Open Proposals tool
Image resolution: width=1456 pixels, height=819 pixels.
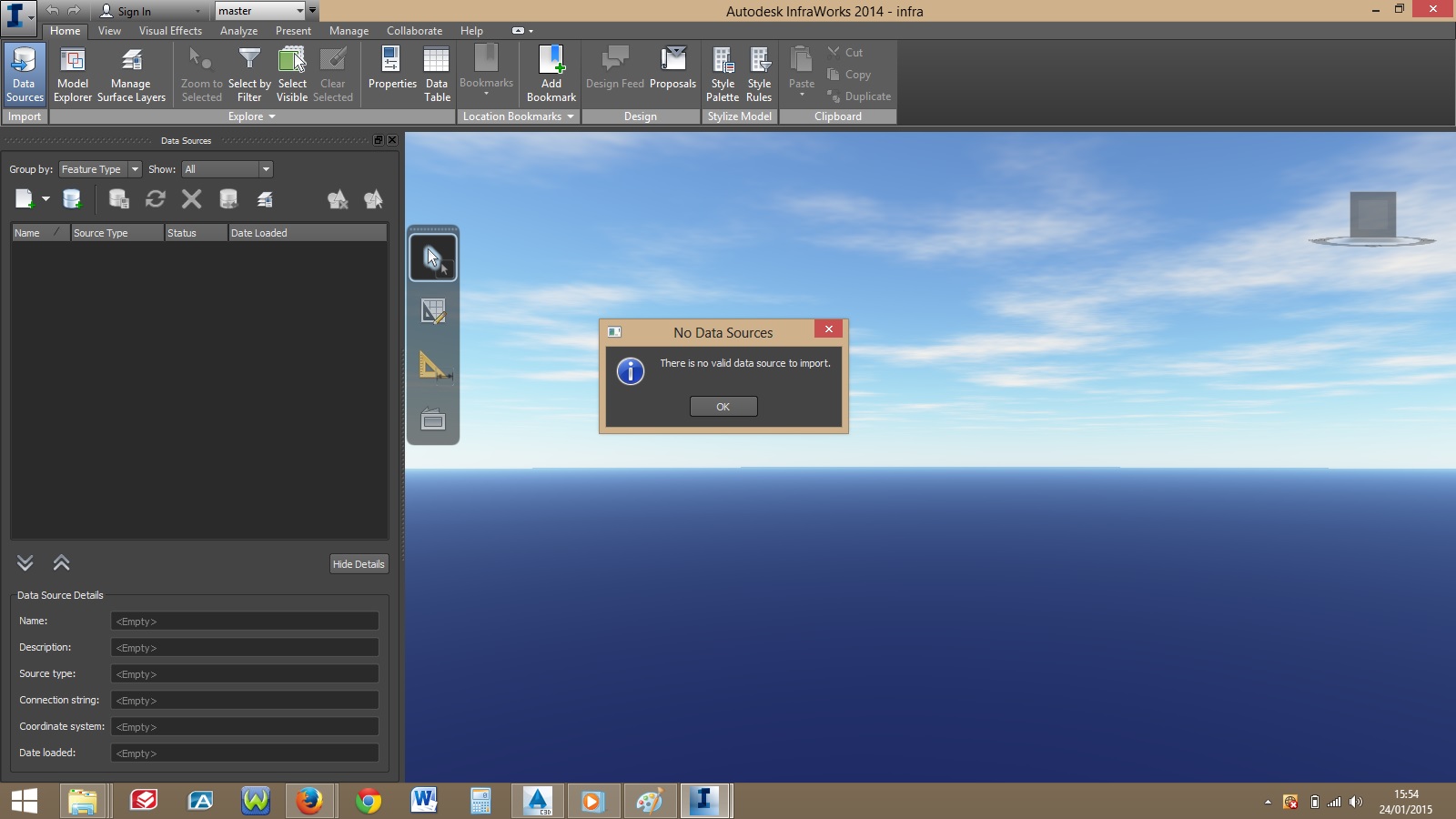pyautogui.click(x=672, y=69)
